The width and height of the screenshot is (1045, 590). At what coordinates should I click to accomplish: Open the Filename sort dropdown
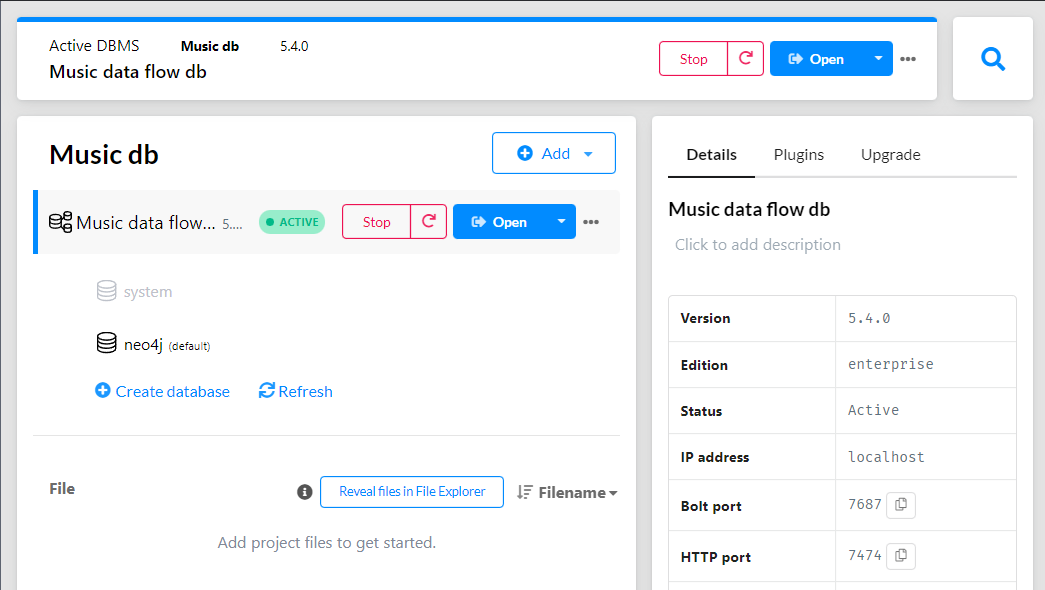(x=566, y=492)
